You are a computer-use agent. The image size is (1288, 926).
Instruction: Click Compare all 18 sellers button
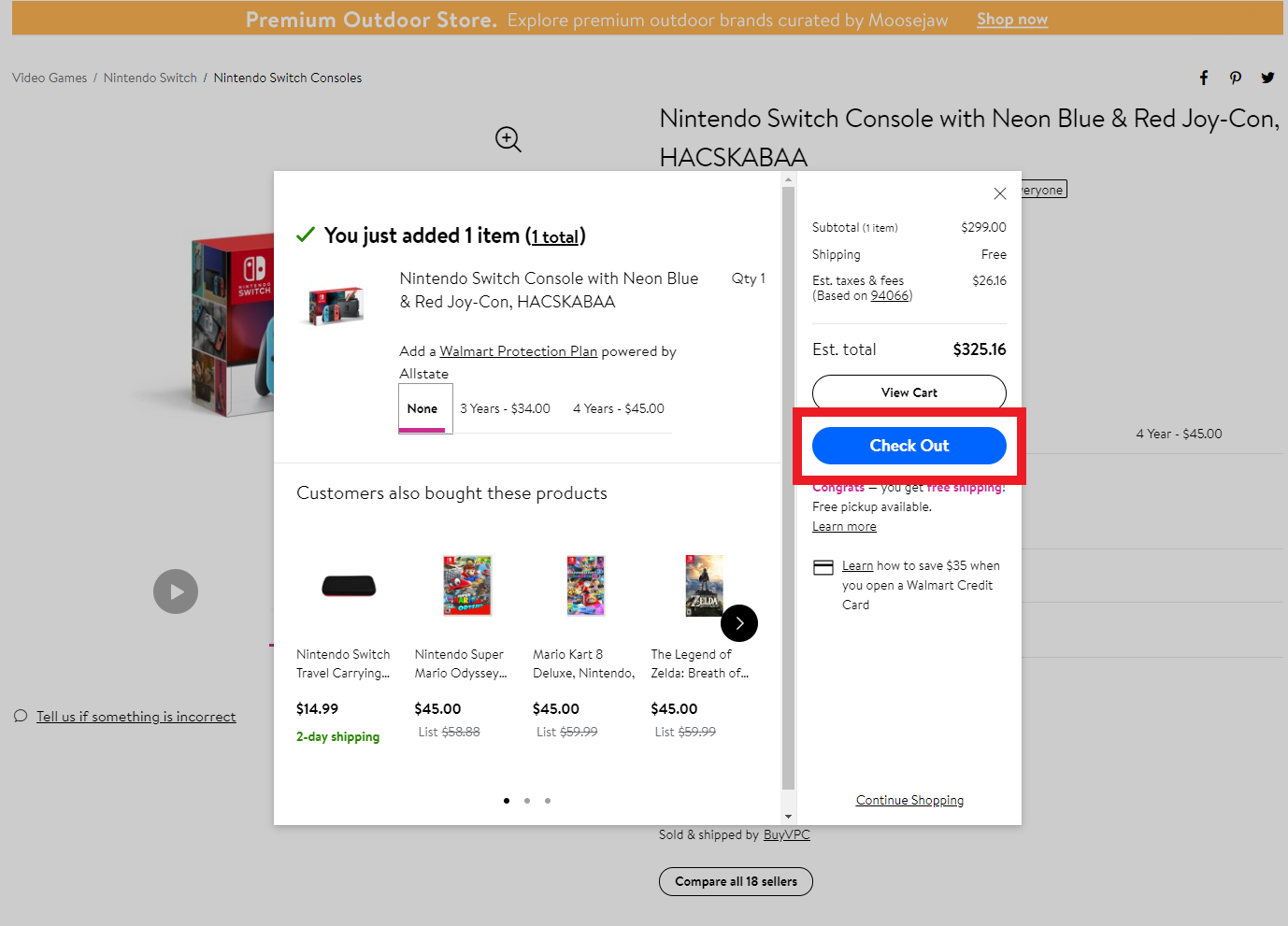(736, 881)
